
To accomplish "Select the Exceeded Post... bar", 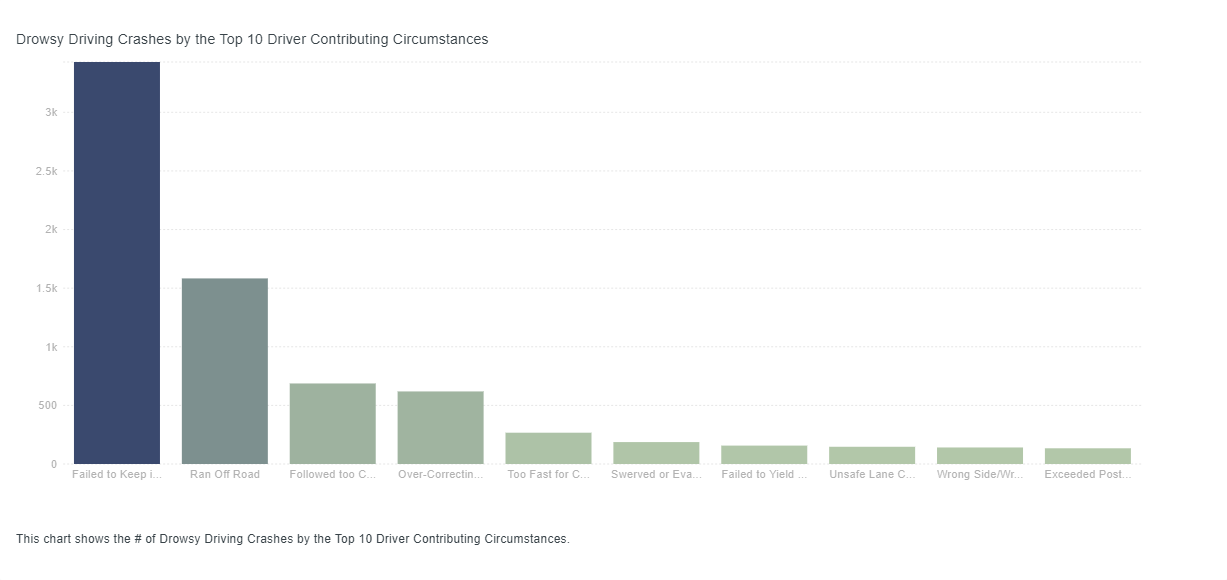I will [x=1088, y=456].
